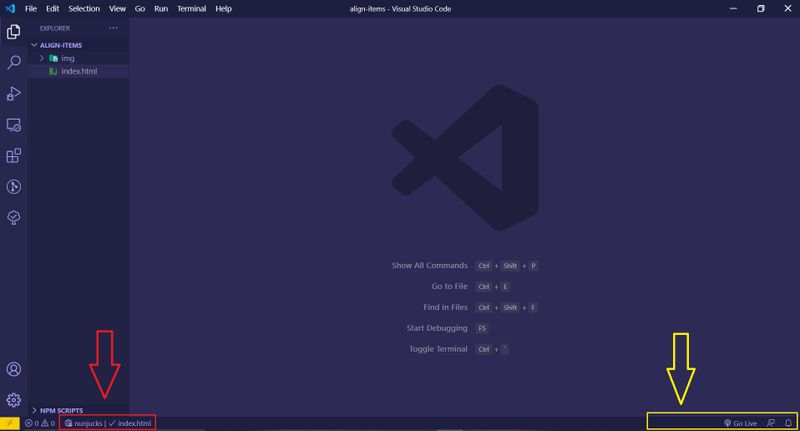Open the Accounts icon in activity bar
Image resolution: width=800 pixels, height=431 pixels.
point(14,370)
